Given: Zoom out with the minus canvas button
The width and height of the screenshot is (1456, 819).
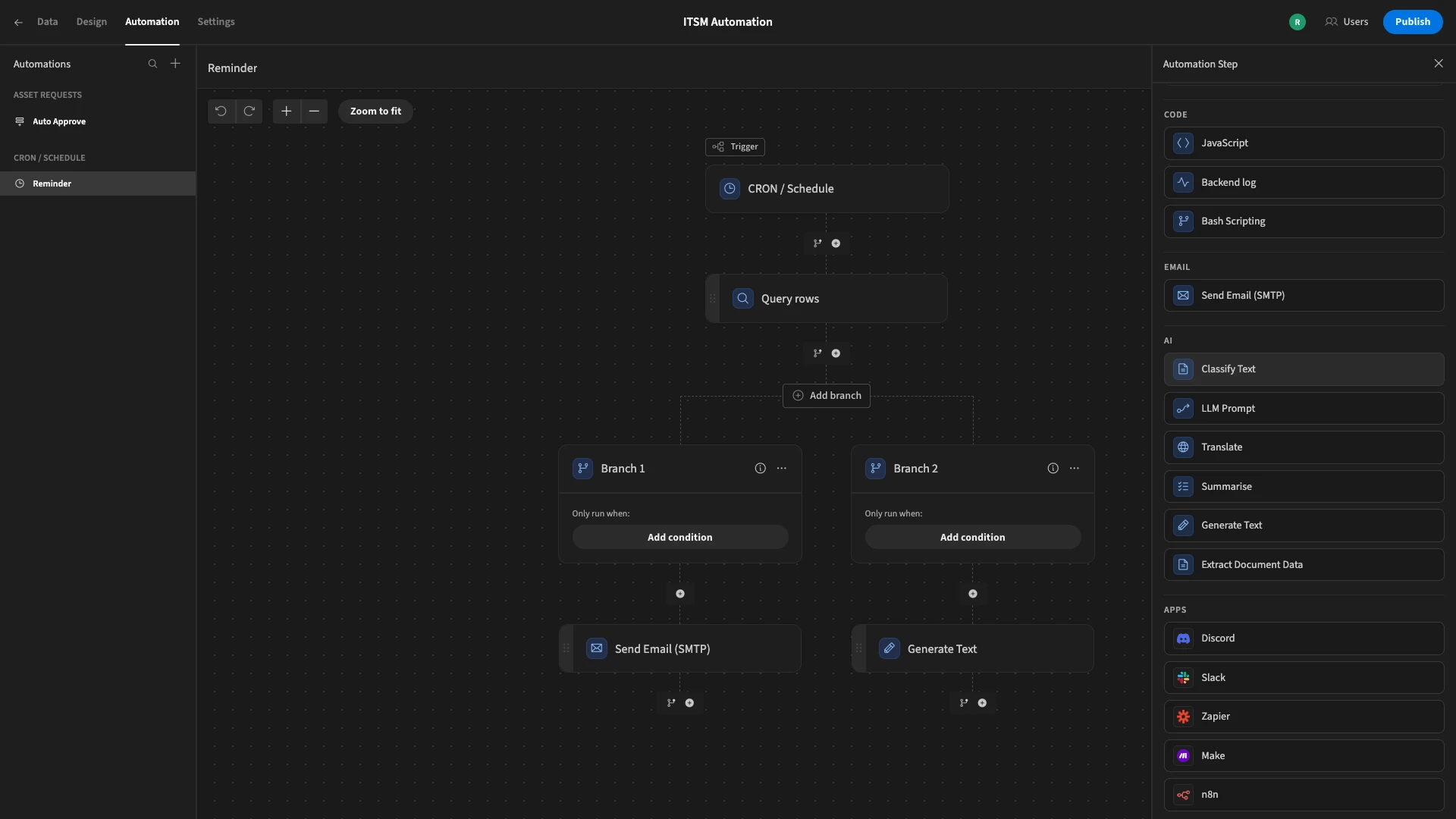Looking at the screenshot, I should click(x=314, y=111).
